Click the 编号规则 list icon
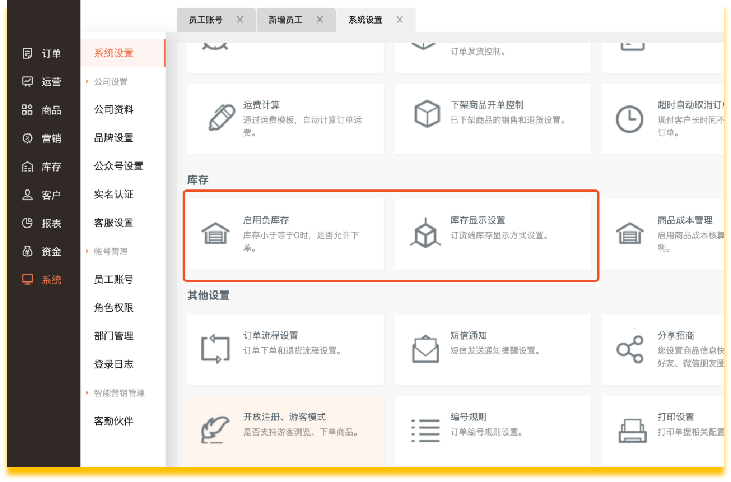The width and height of the screenshot is (731, 482). [x=426, y=431]
